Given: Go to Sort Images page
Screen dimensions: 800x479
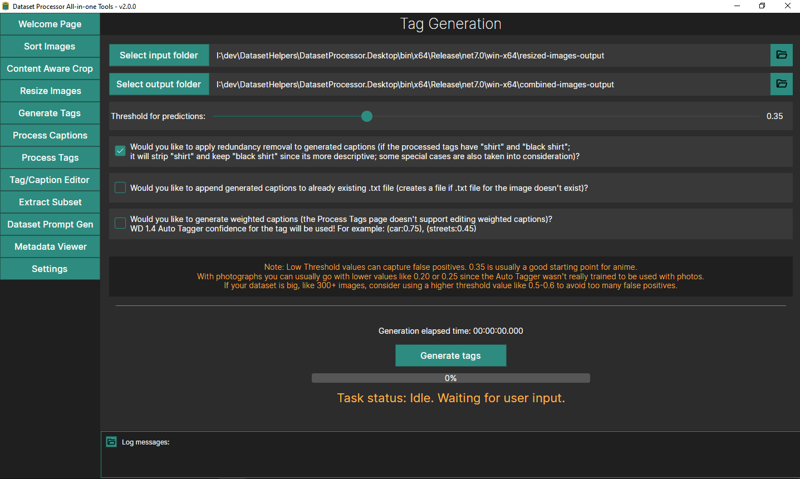Looking at the screenshot, I should 50,46.
